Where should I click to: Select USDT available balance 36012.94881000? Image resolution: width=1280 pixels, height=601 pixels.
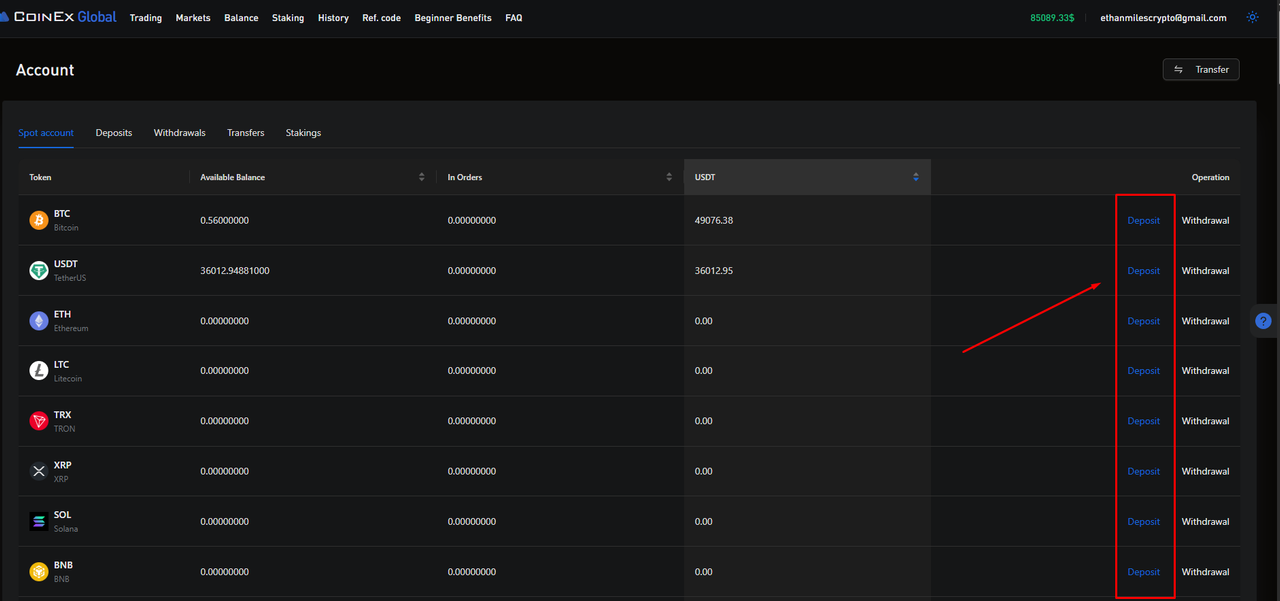click(234, 270)
